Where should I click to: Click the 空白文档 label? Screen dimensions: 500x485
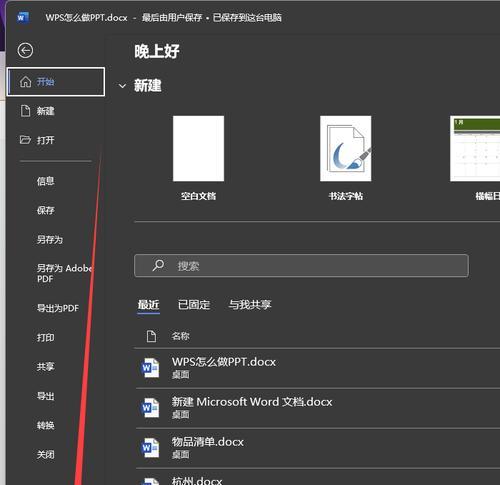tap(198, 196)
